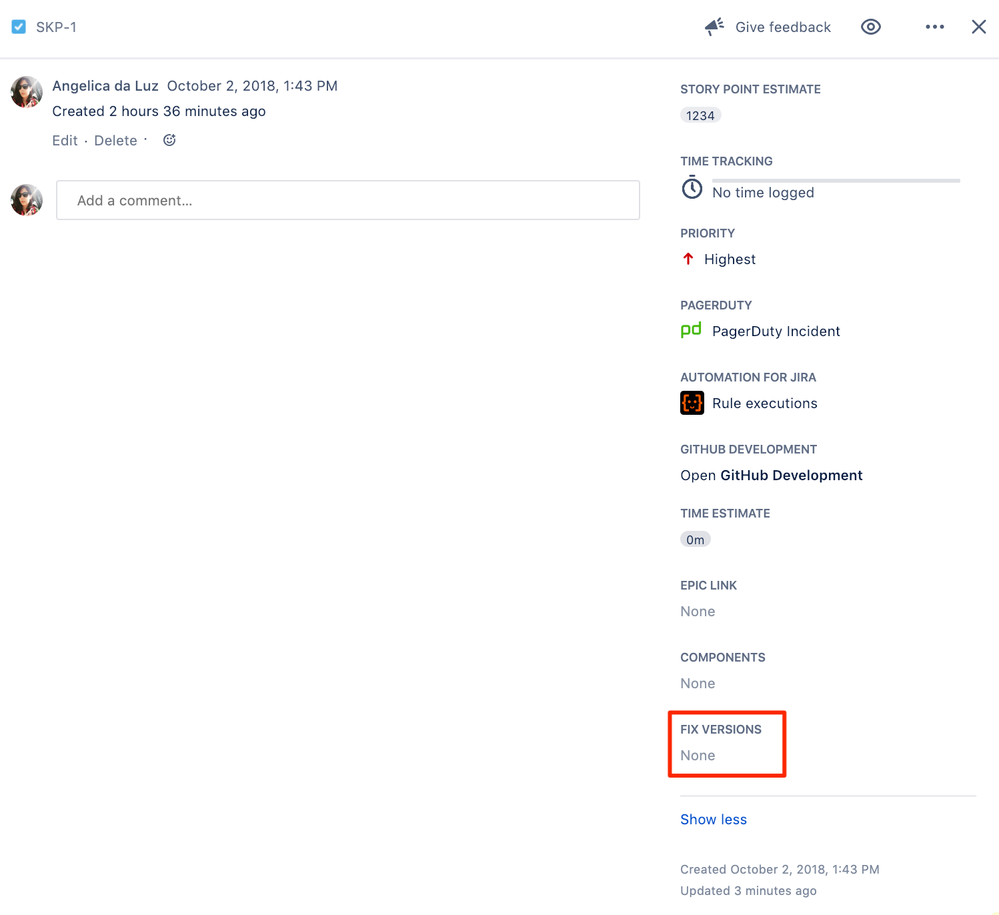Edit Angelica's comment

[64, 140]
